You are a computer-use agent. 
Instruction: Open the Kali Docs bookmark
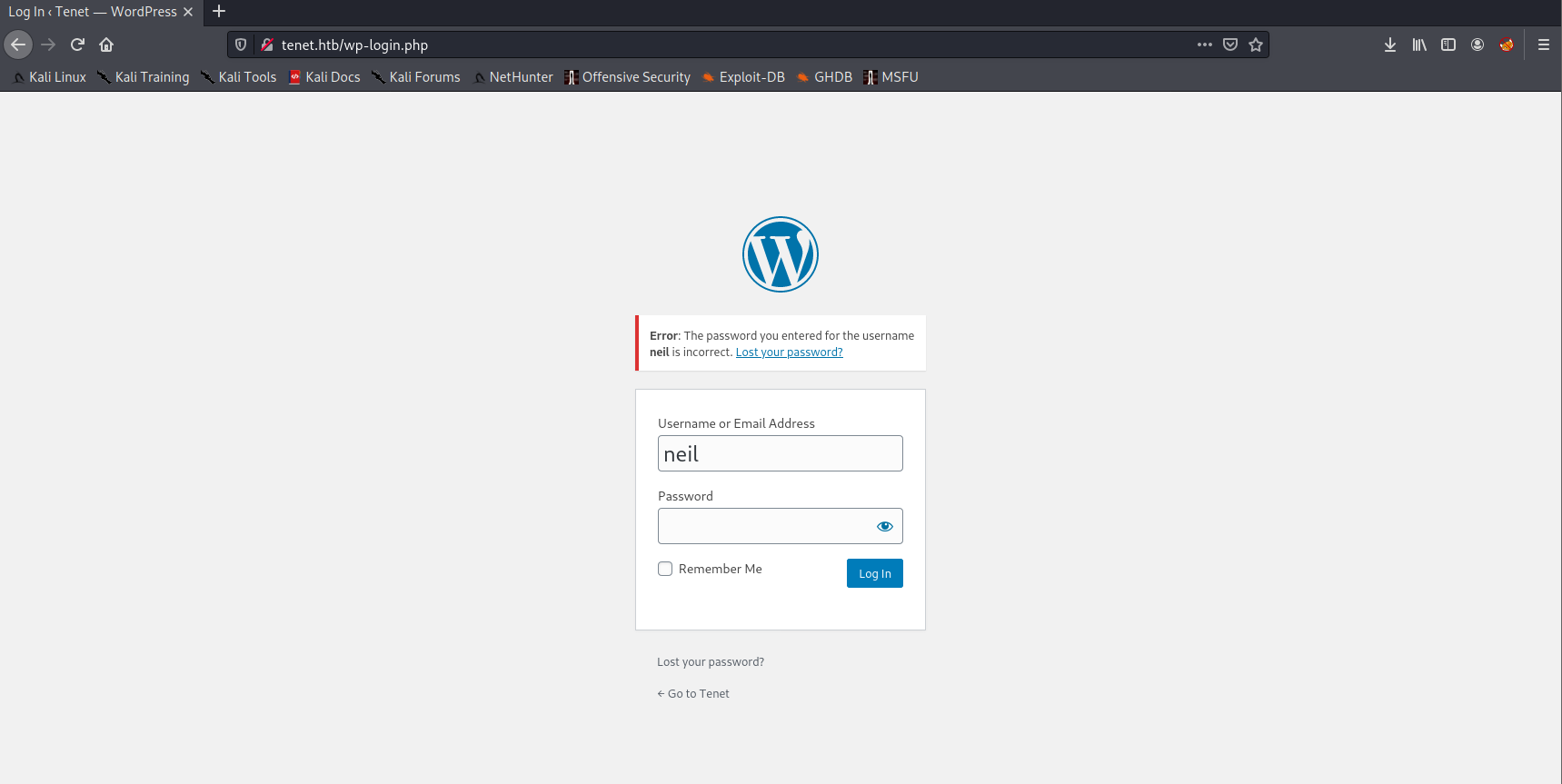(x=324, y=77)
